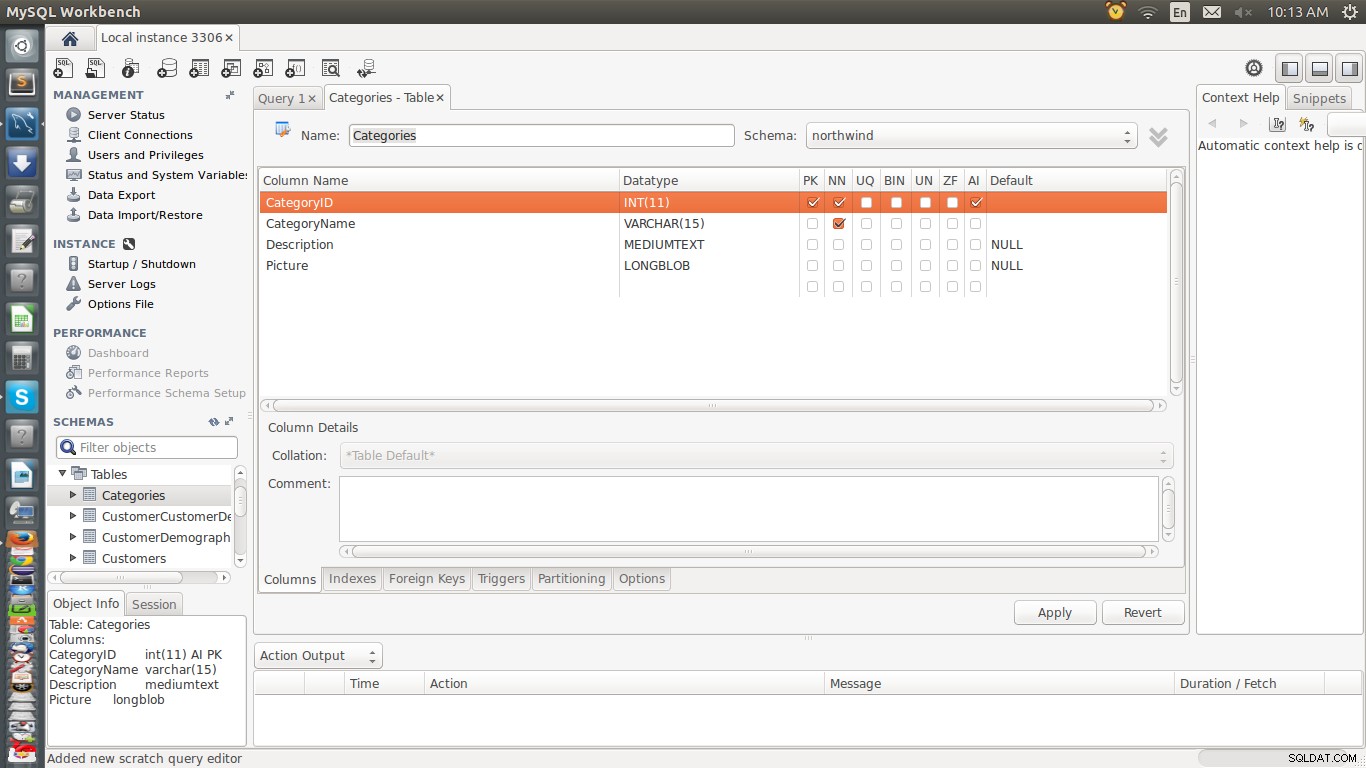Open the mail indicator in top bar
The height and width of the screenshot is (768, 1366).
click(1212, 12)
